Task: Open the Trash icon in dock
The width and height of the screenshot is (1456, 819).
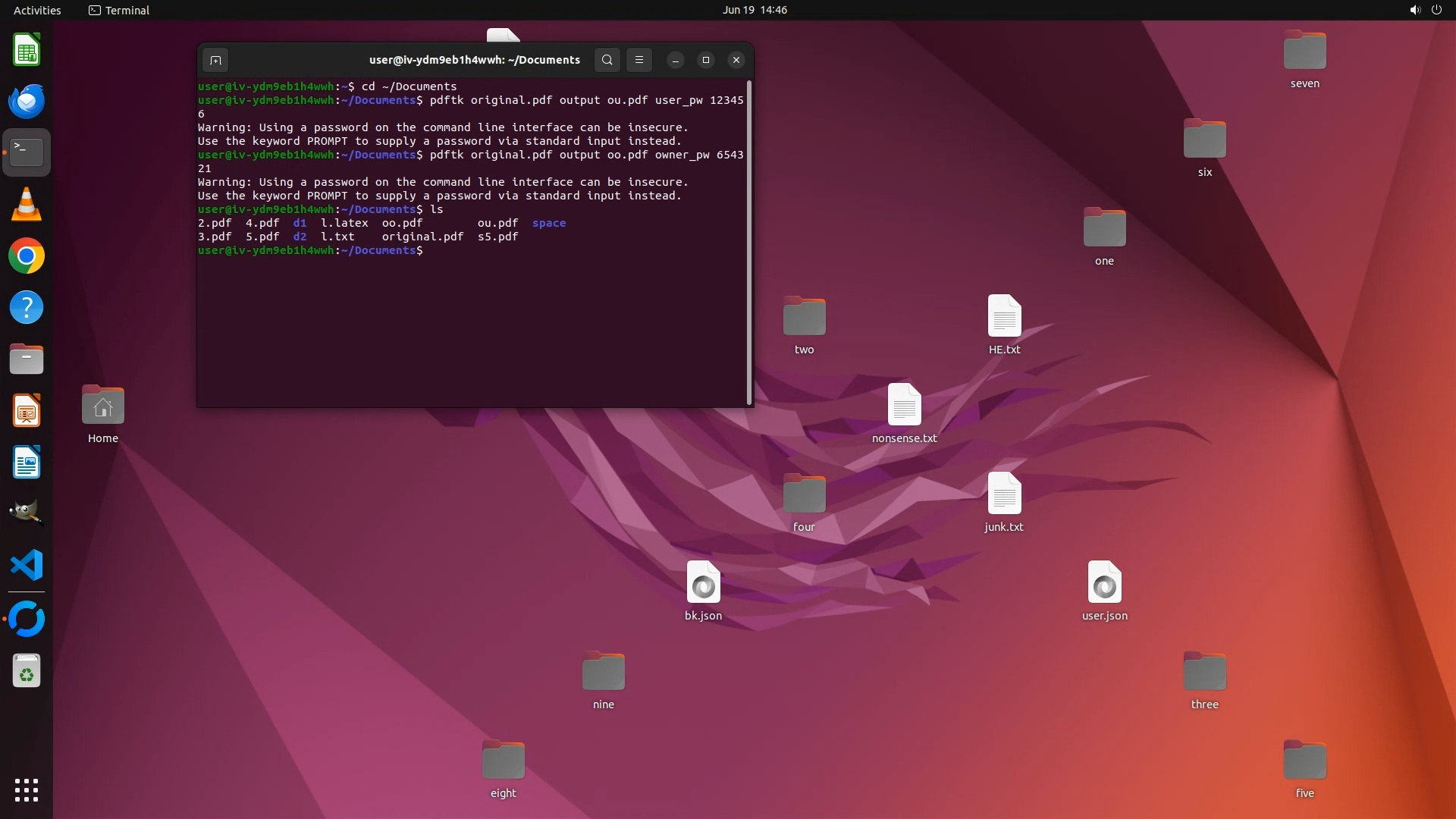Action: point(27,671)
